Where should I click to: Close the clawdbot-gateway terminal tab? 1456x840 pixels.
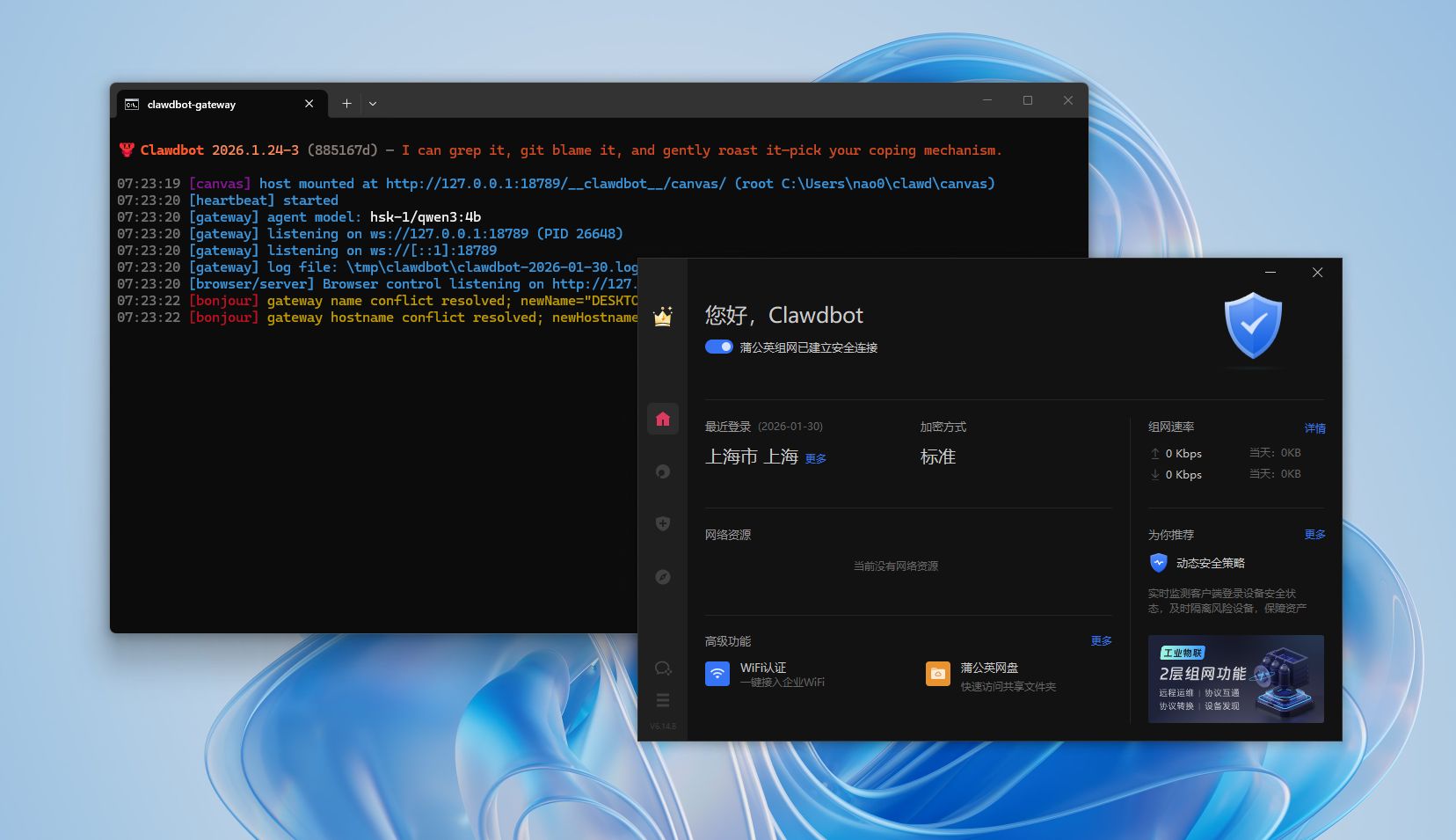tap(309, 104)
